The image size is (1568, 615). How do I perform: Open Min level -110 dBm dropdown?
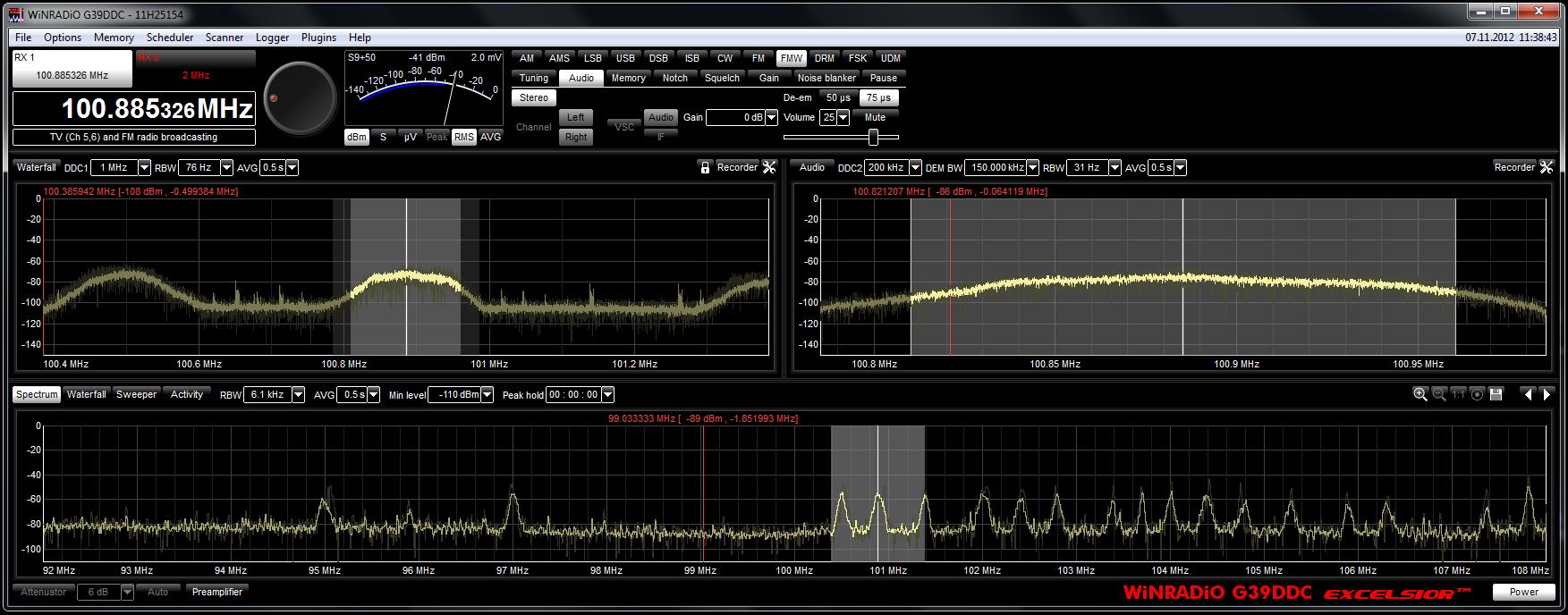pos(487,395)
